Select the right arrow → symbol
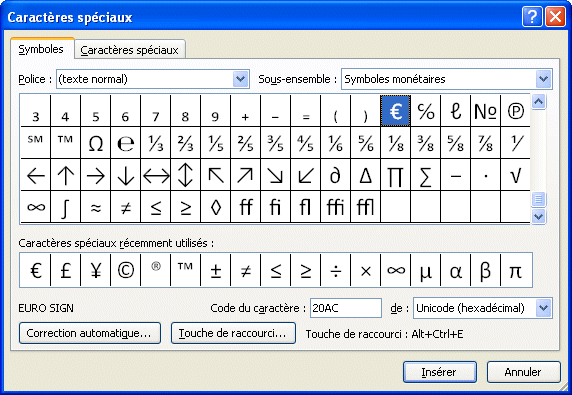Image resolution: width=572 pixels, height=395 pixels. click(x=96, y=175)
